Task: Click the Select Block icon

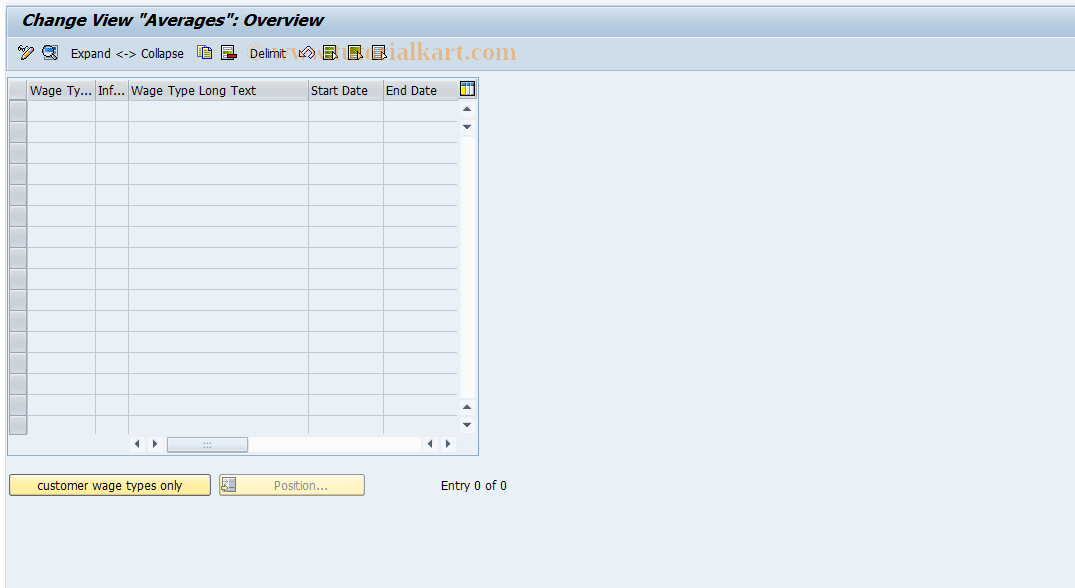Action: click(354, 53)
